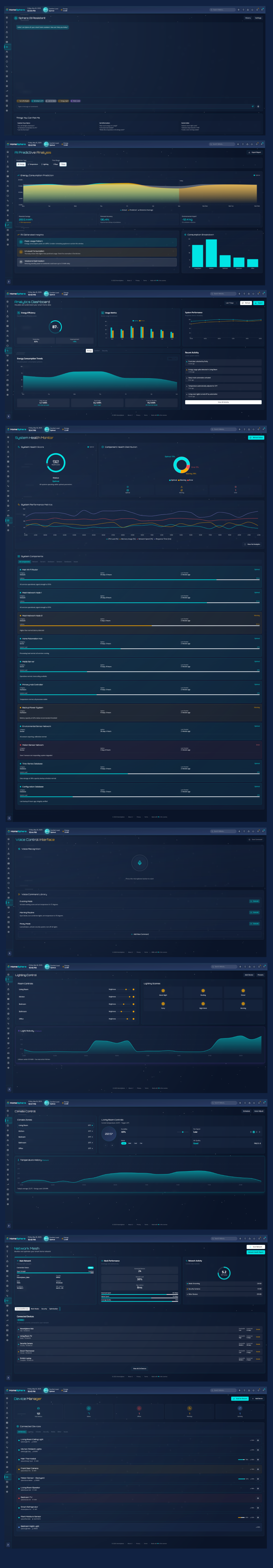Expand the Media Server component row
This screenshot has width=273, height=1568.
coord(139,668)
